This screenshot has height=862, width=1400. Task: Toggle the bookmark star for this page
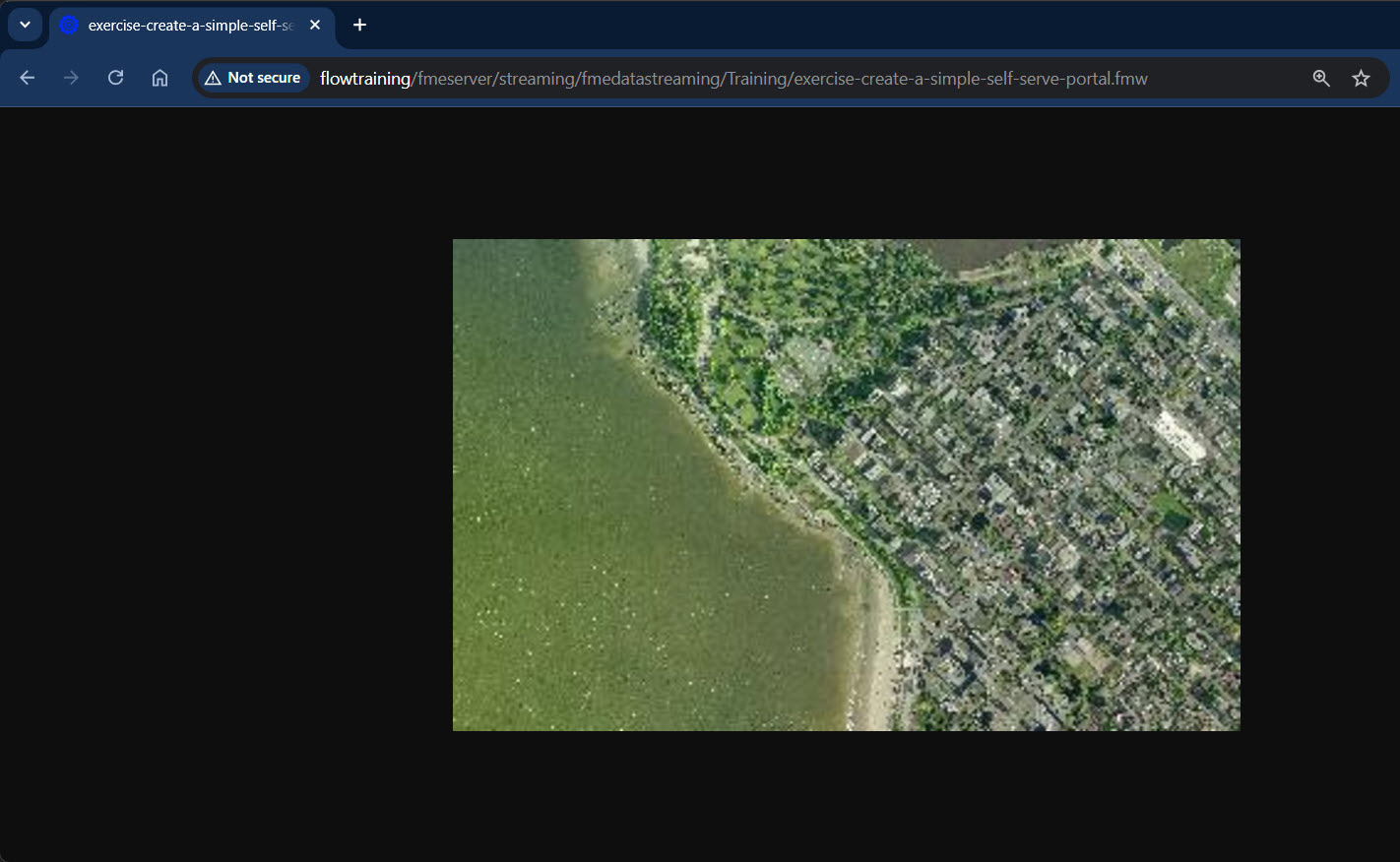coord(1362,78)
